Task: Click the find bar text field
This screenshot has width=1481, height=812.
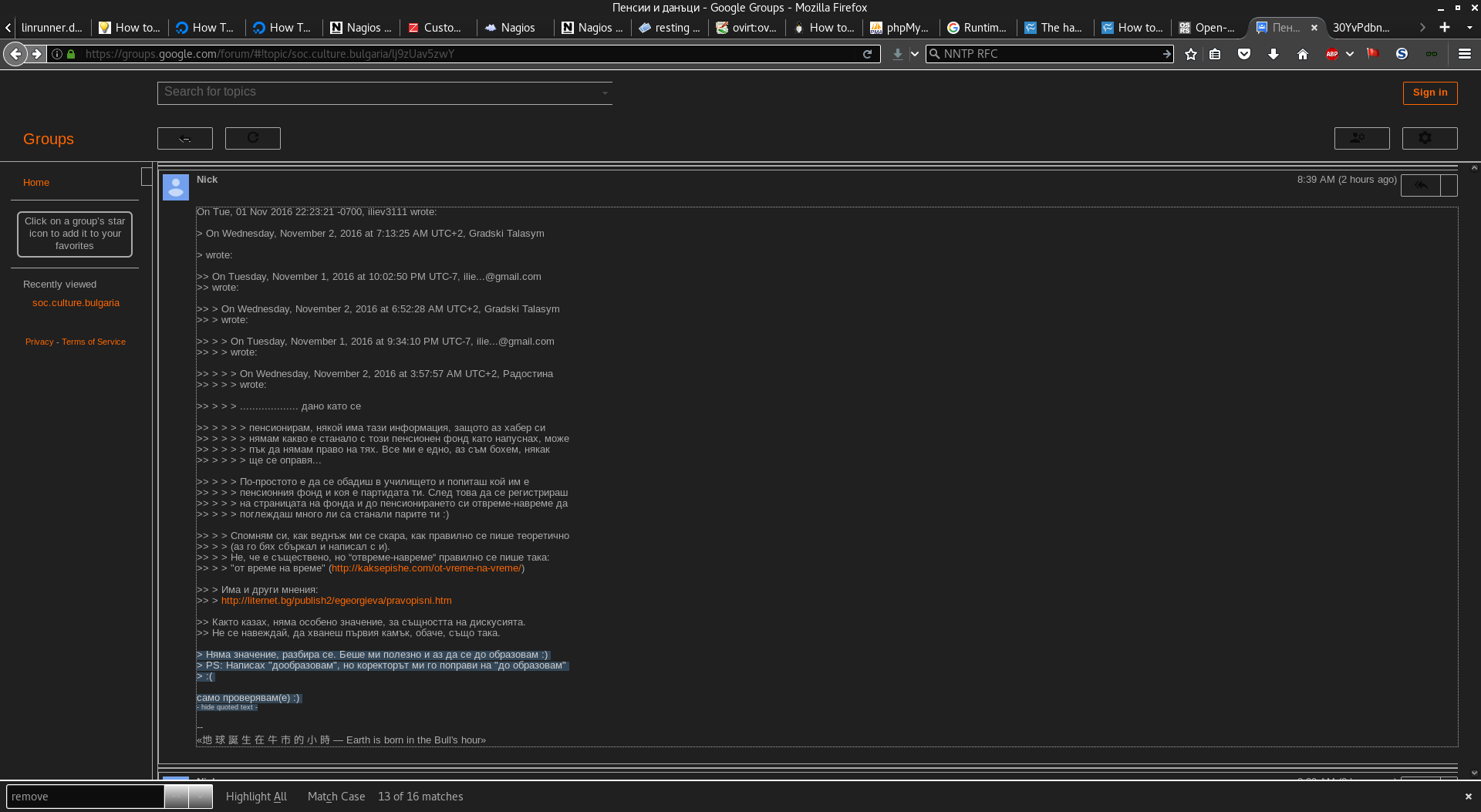Action: pos(85,797)
